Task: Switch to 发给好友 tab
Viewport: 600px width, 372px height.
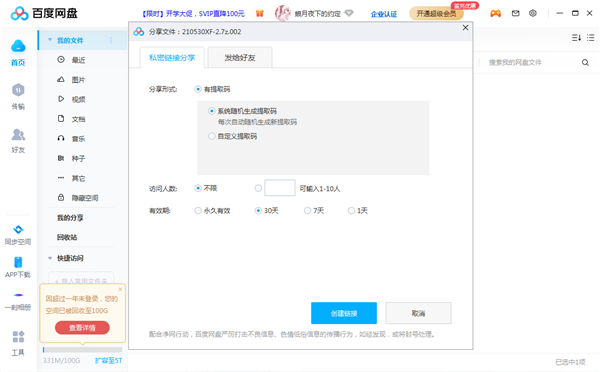Action: [240, 57]
